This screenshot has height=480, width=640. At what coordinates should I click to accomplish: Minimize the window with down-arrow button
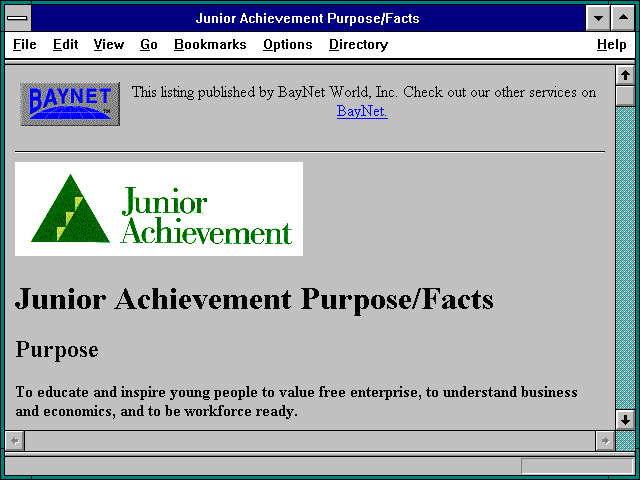pyautogui.click(x=598, y=18)
